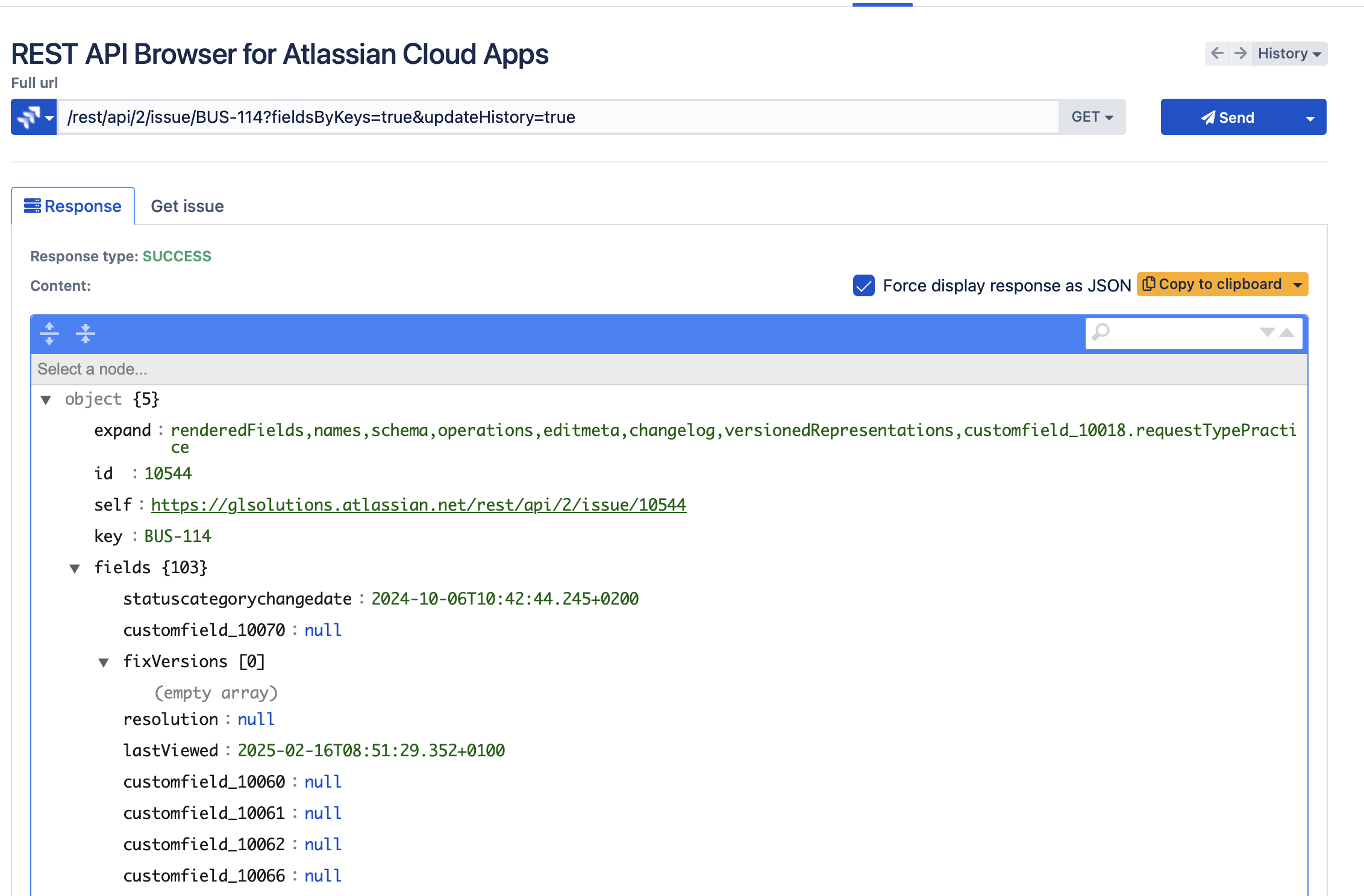Image resolution: width=1364 pixels, height=896 pixels.
Task: Open the GET method dropdown
Action: (x=1092, y=117)
